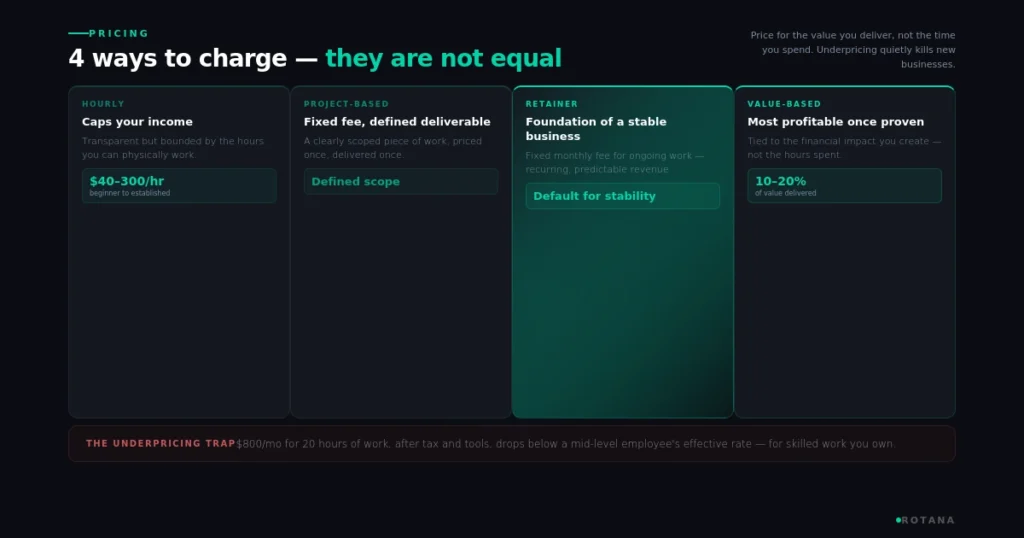1024x538 pixels.
Task: Click the $40-300/hr rate badge
Action: (179, 185)
